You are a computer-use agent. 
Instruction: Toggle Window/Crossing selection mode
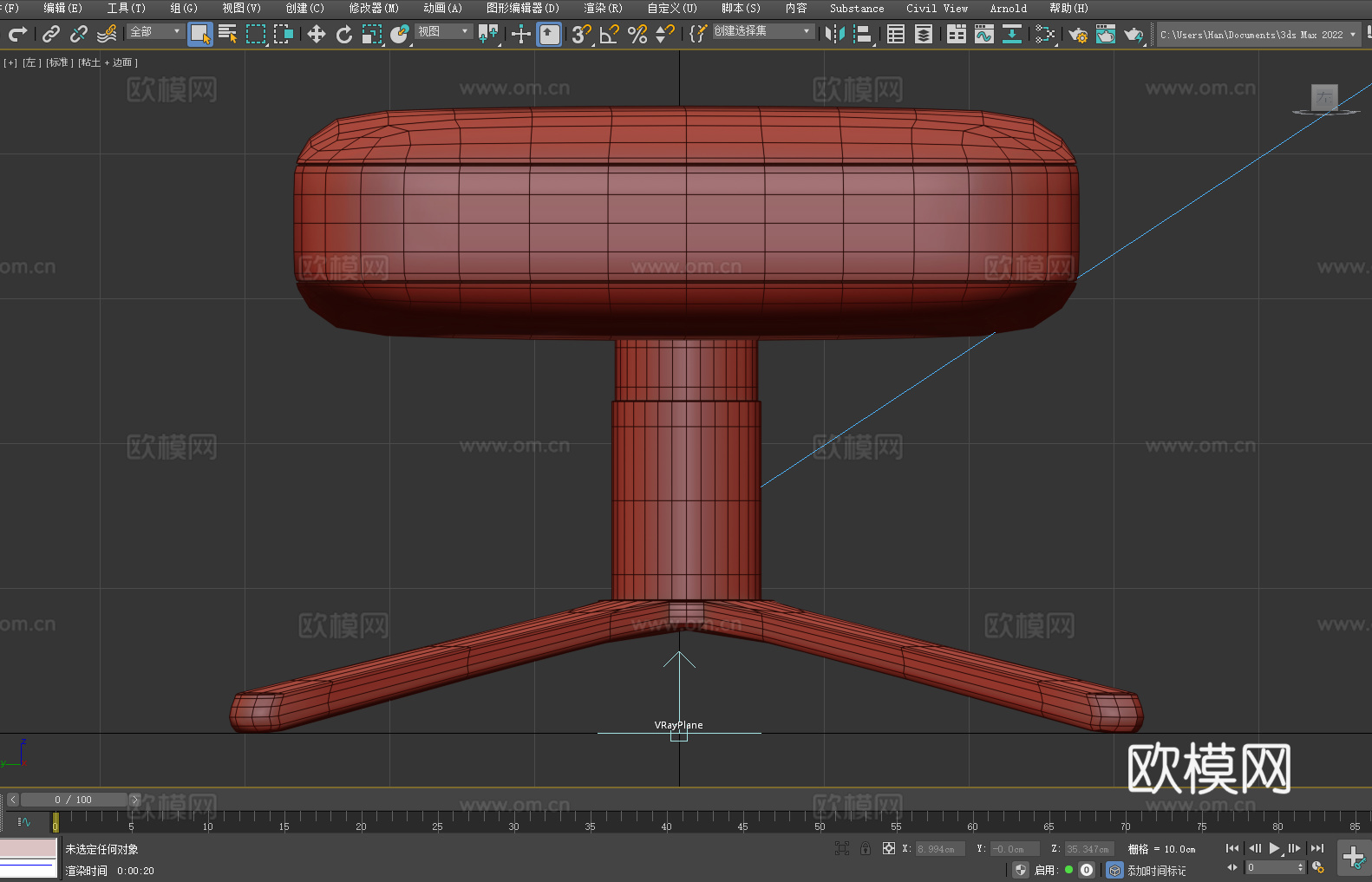[x=284, y=34]
